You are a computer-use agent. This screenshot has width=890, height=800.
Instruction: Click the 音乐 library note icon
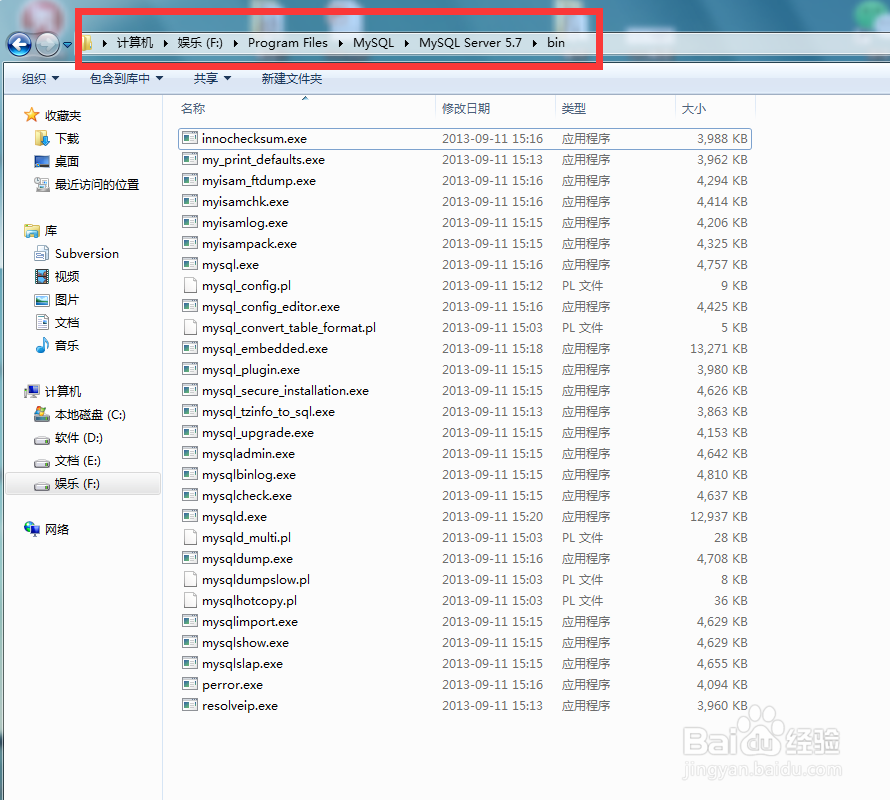point(41,345)
